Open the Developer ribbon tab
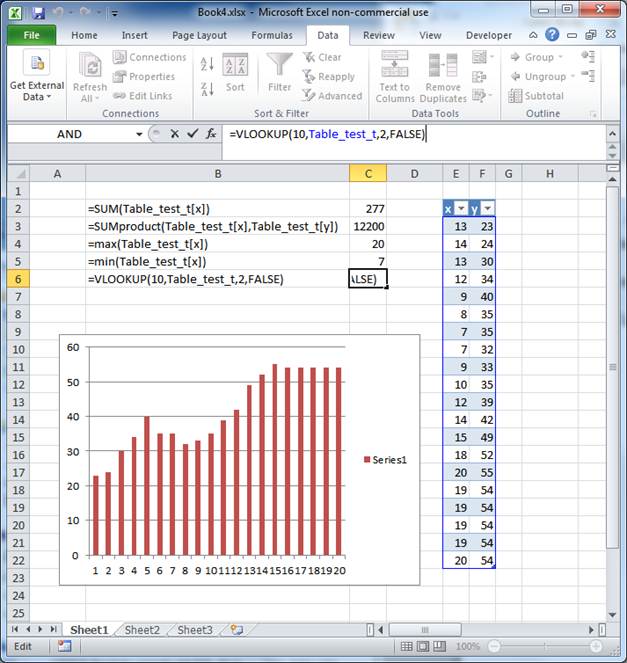This screenshot has width=627, height=663. click(489, 35)
